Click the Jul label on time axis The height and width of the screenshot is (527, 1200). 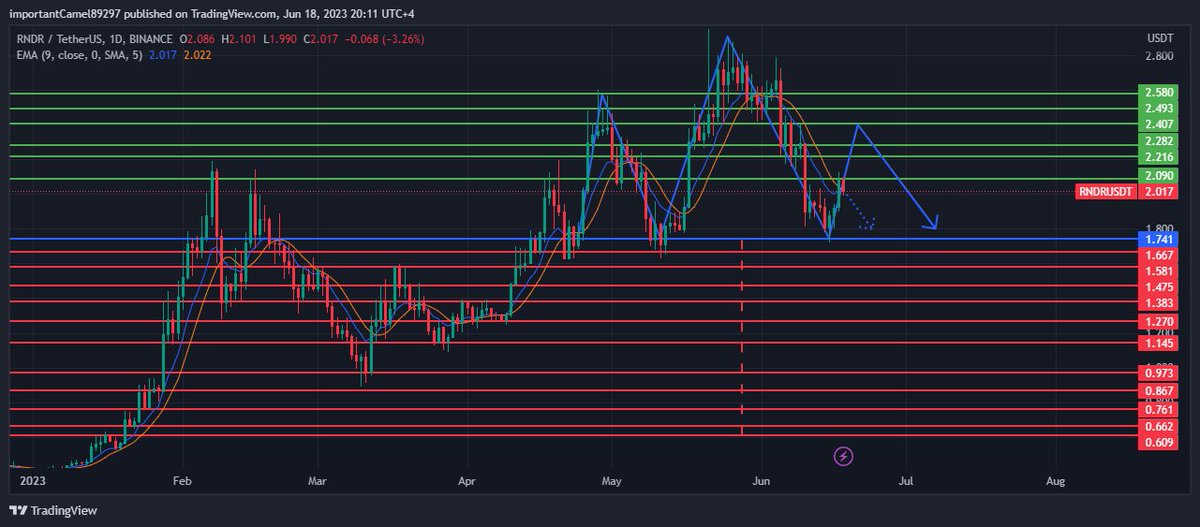pyautogui.click(x=907, y=481)
